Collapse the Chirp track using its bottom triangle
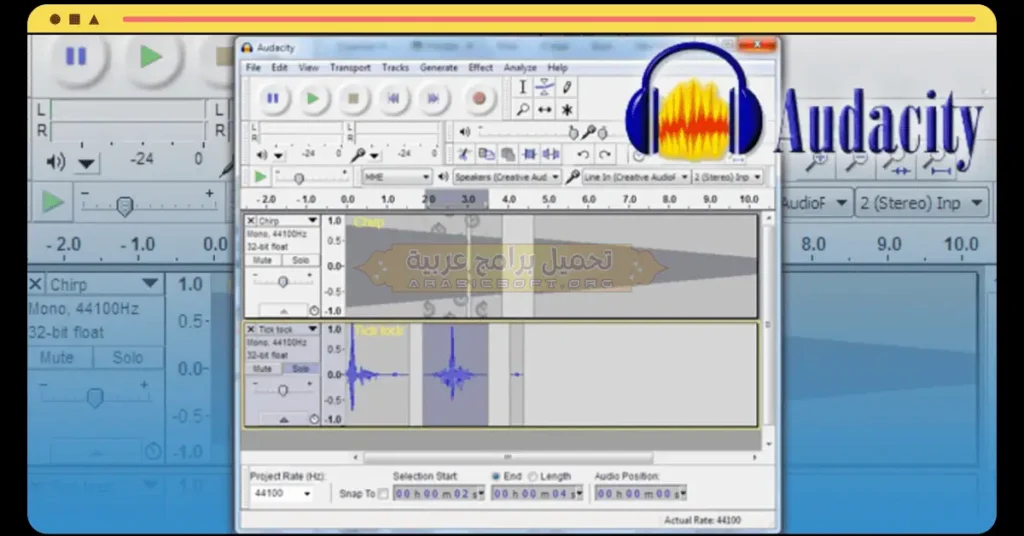Viewport: 1024px width, 536px height. point(283,311)
